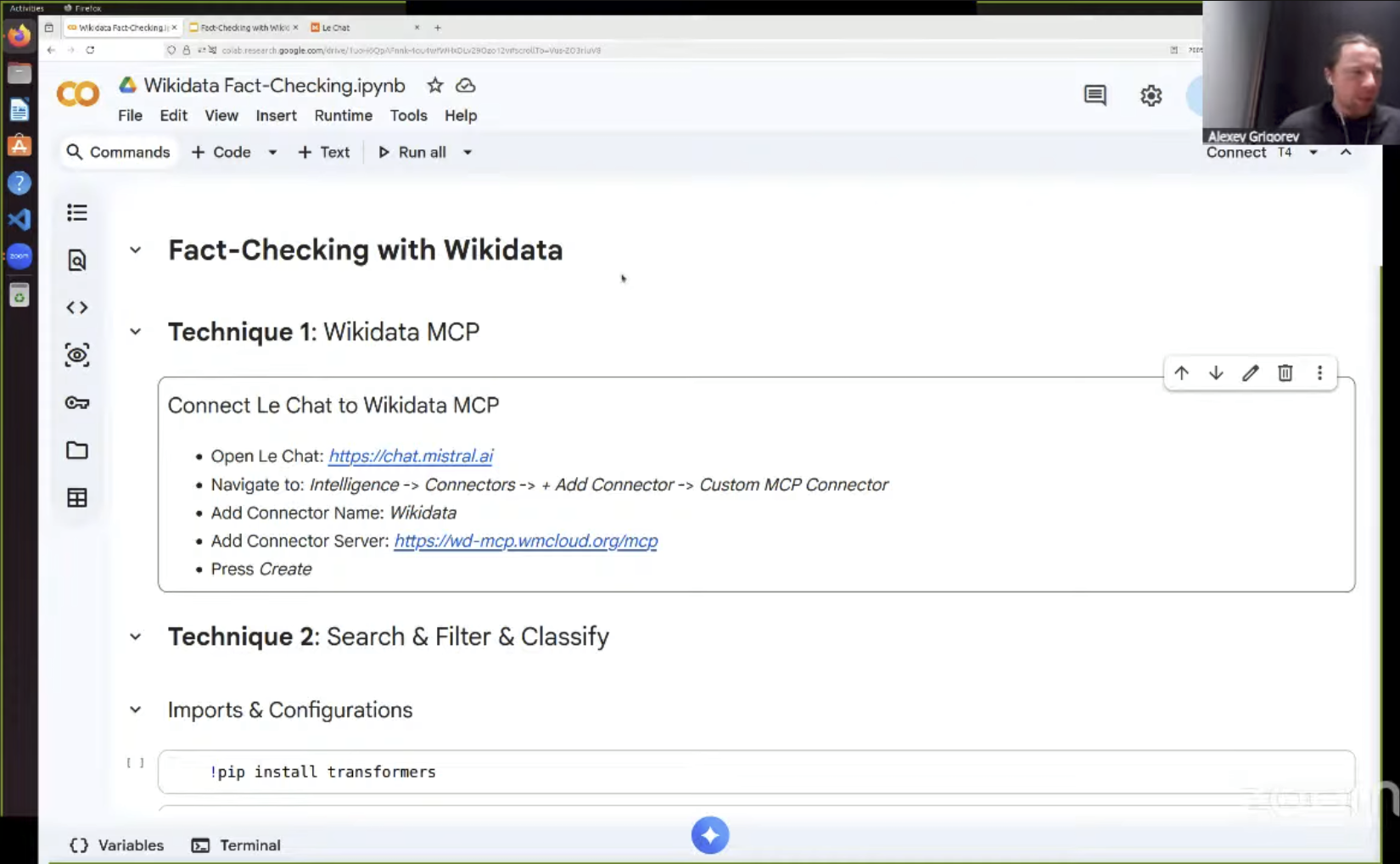Open the code snippets panel icon
This screenshot has height=864, width=1400.
pyautogui.click(x=77, y=307)
